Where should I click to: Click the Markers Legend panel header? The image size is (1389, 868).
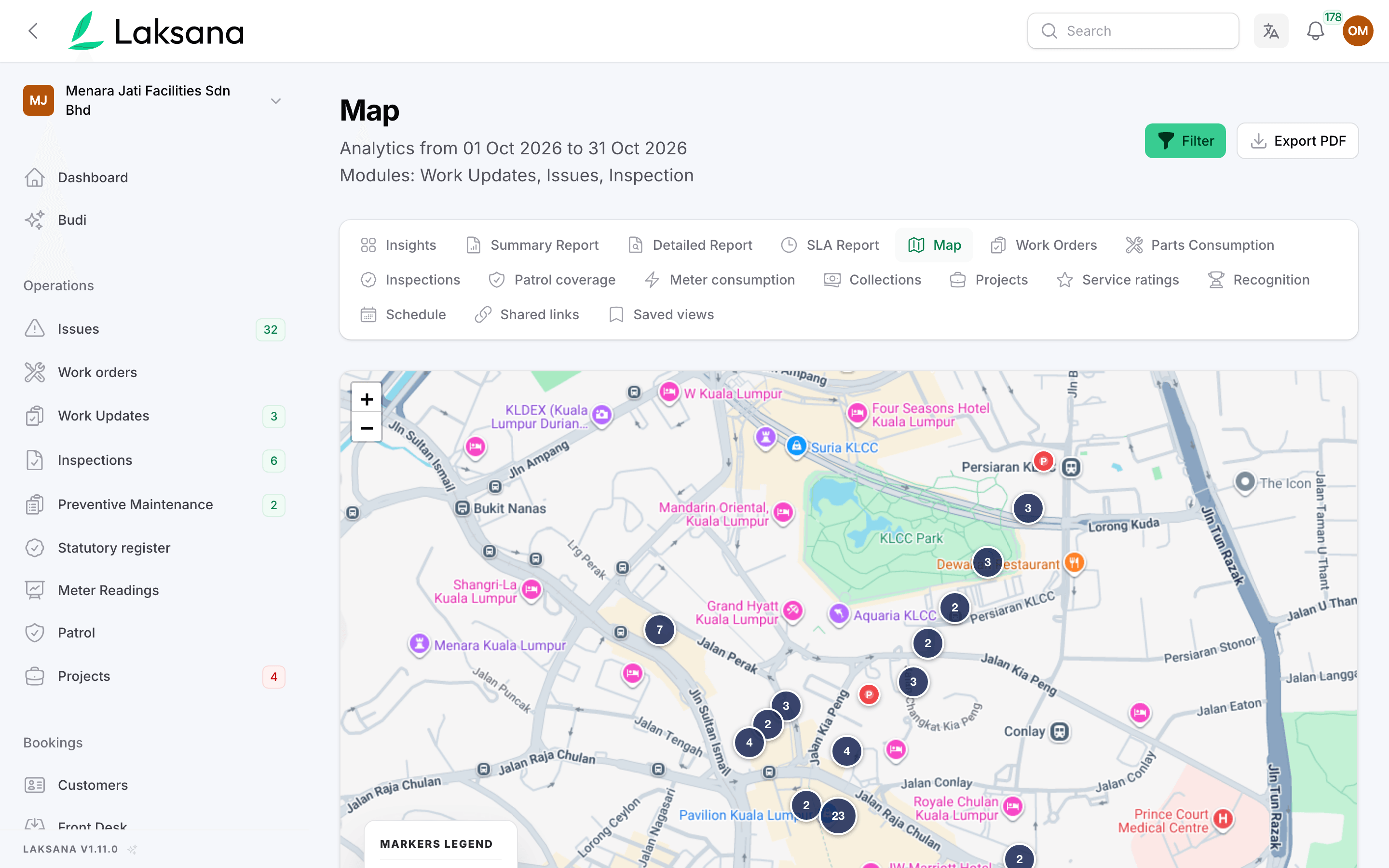pyautogui.click(x=436, y=844)
